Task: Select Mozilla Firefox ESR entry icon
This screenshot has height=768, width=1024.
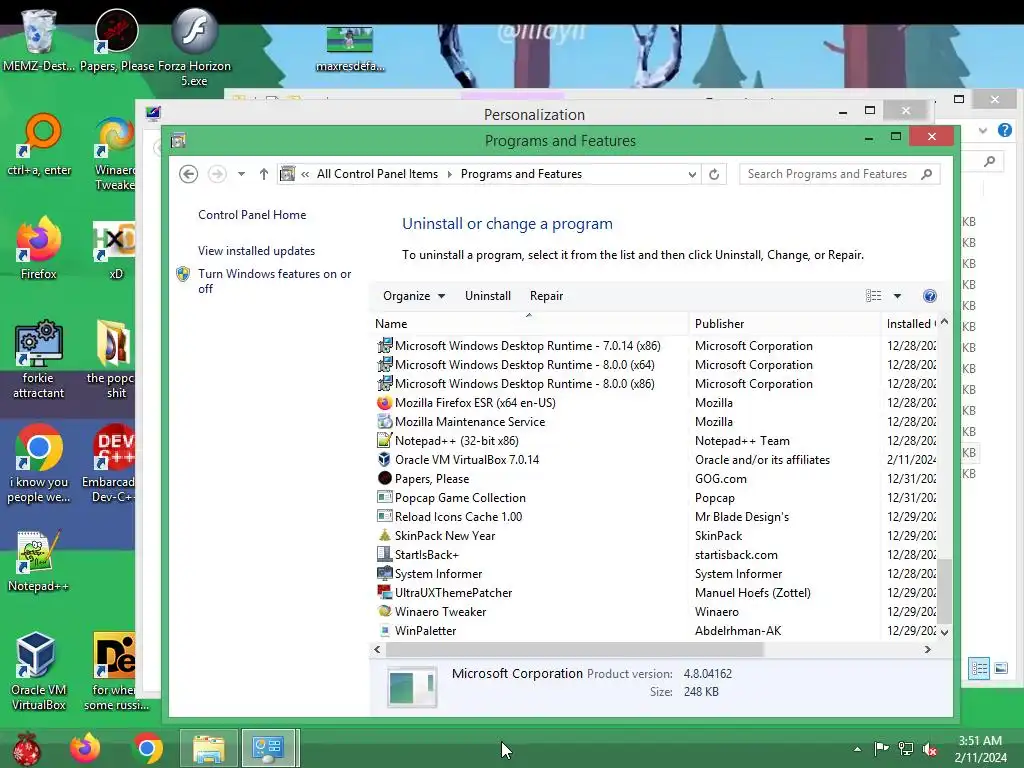Action: (385, 403)
